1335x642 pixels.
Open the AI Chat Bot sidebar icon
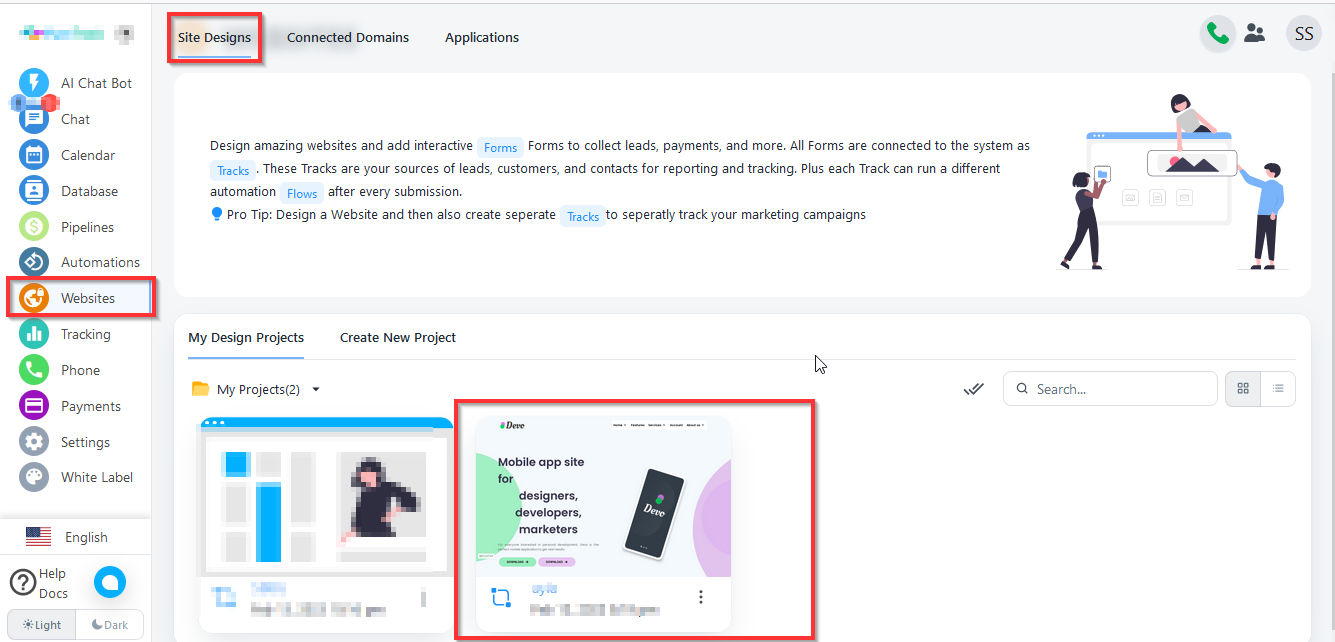34,83
